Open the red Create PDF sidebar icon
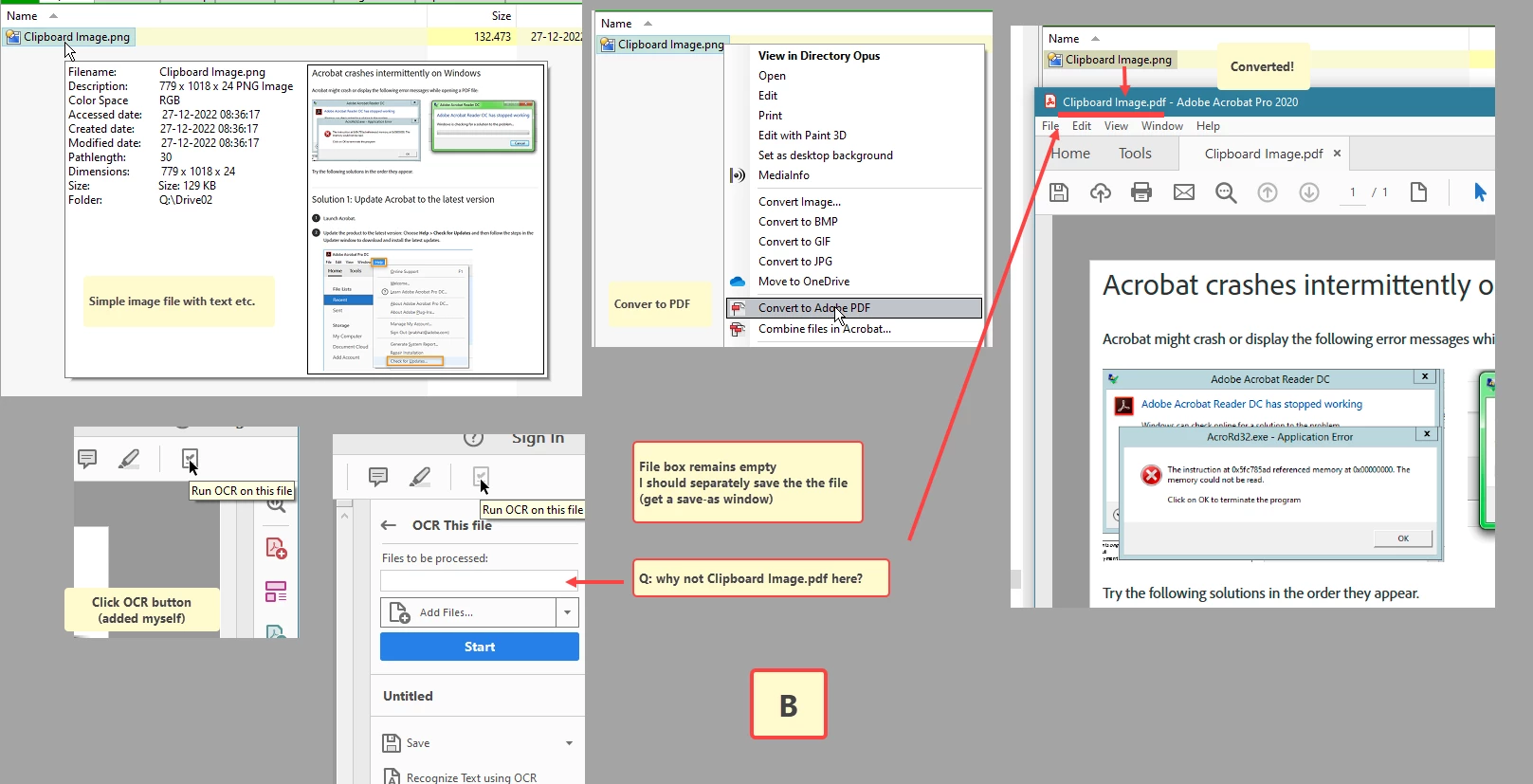 [x=276, y=548]
